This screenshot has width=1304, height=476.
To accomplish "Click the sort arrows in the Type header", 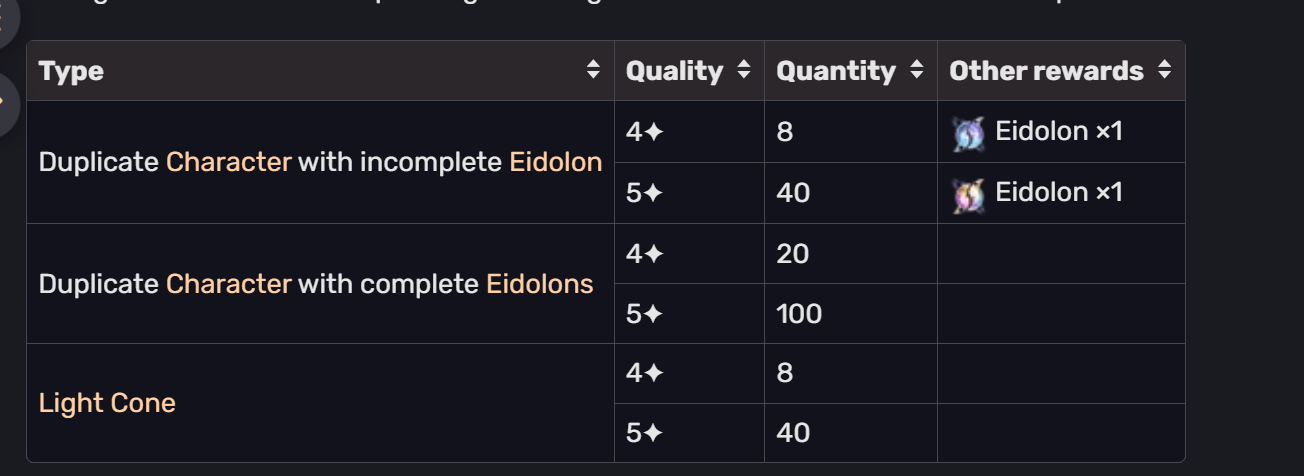I will click(x=593, y=71).
